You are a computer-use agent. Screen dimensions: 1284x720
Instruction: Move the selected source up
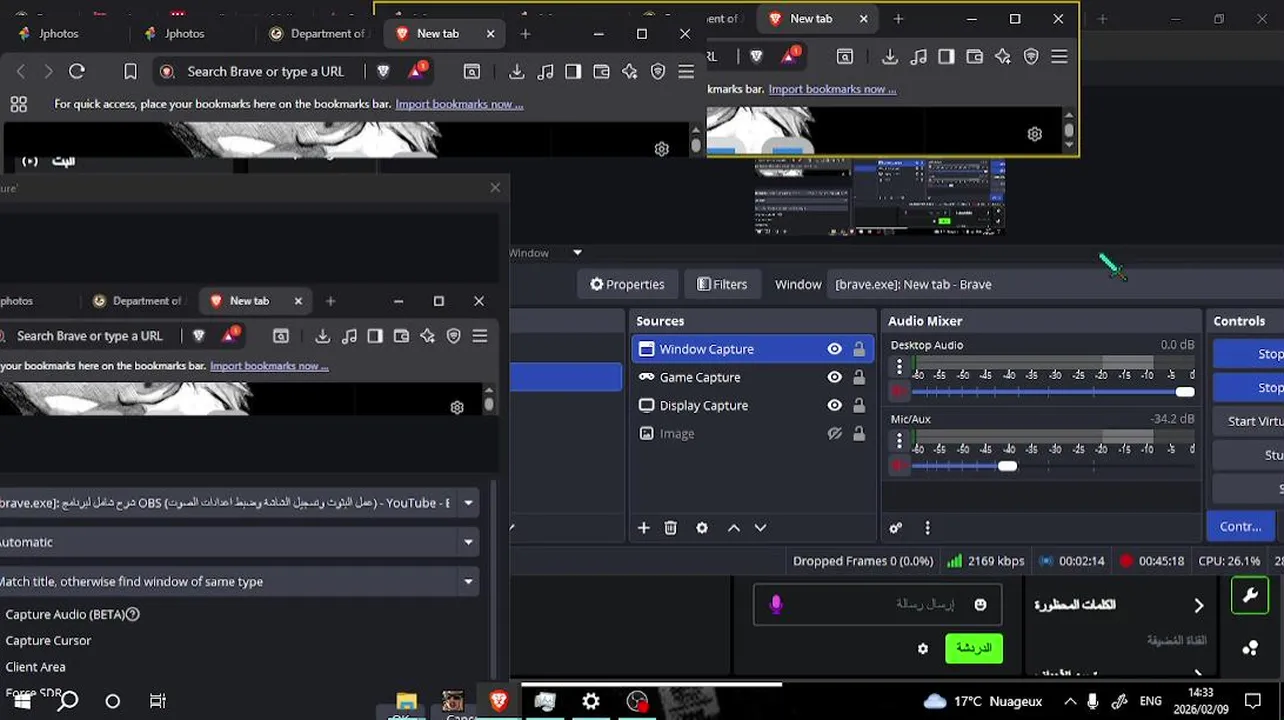coord(733,528)
